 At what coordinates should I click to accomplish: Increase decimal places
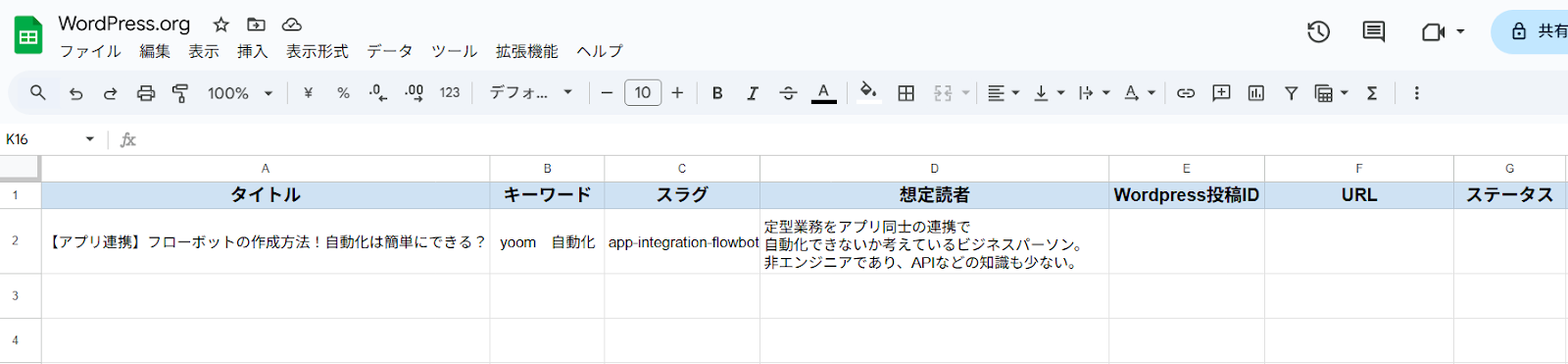tap(415, 93)
